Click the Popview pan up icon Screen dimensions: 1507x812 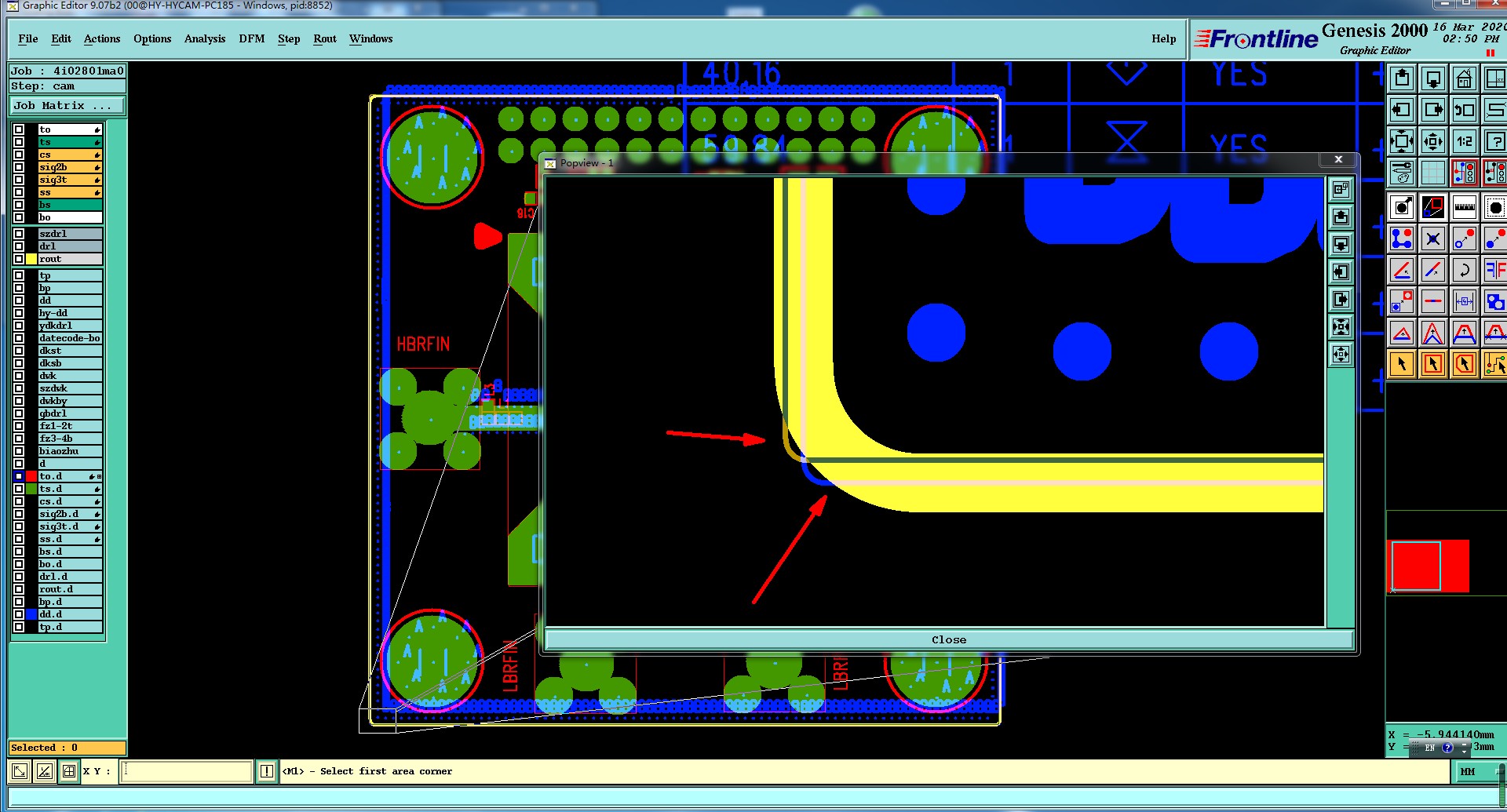[1341, 217]
